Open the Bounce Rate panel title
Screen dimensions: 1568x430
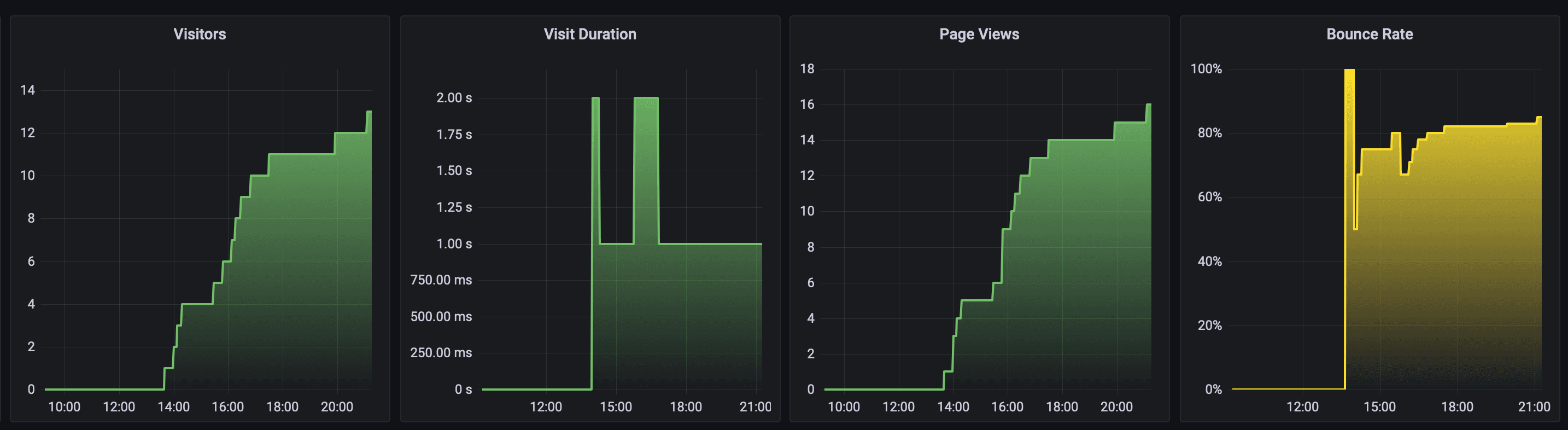point(1370,34)
